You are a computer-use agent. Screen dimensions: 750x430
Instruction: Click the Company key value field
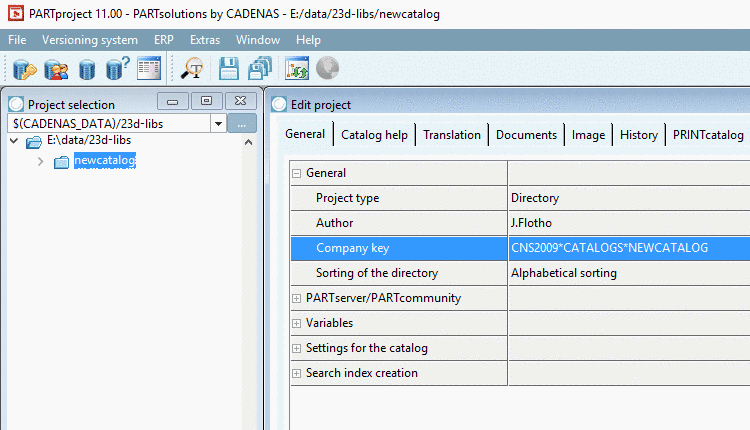click(x=628, y=248)
